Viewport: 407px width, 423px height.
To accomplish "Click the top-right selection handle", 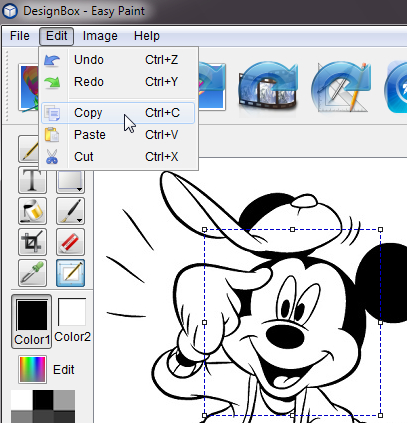I will 380,229.
